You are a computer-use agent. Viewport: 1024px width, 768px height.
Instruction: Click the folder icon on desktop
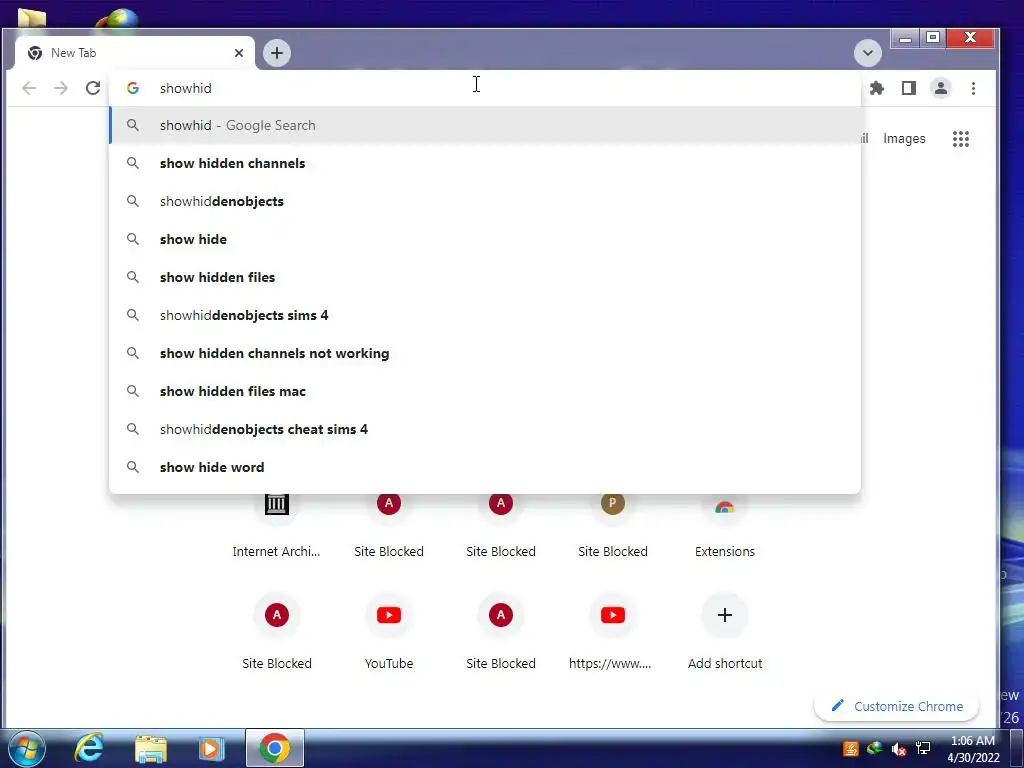31,16
